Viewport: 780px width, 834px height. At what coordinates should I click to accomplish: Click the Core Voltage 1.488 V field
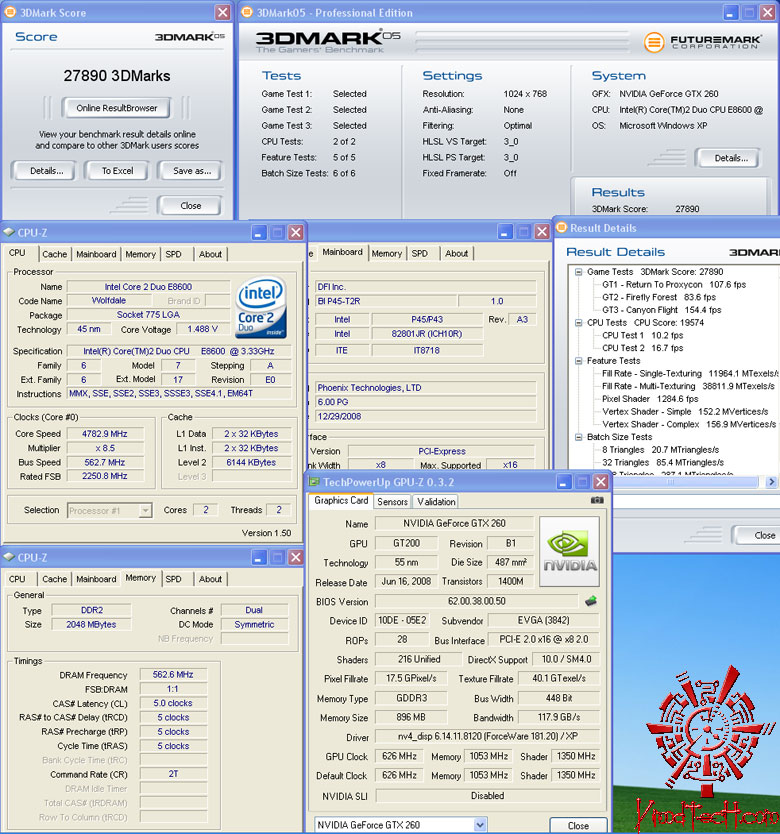(202, 329)
